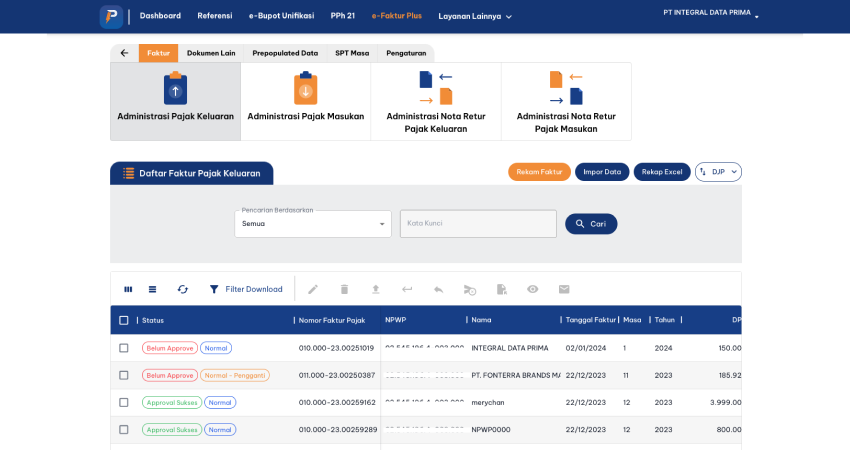Click the pencil edit icon
The width and height of the screenshot is (850, 450).
(313, 289)
